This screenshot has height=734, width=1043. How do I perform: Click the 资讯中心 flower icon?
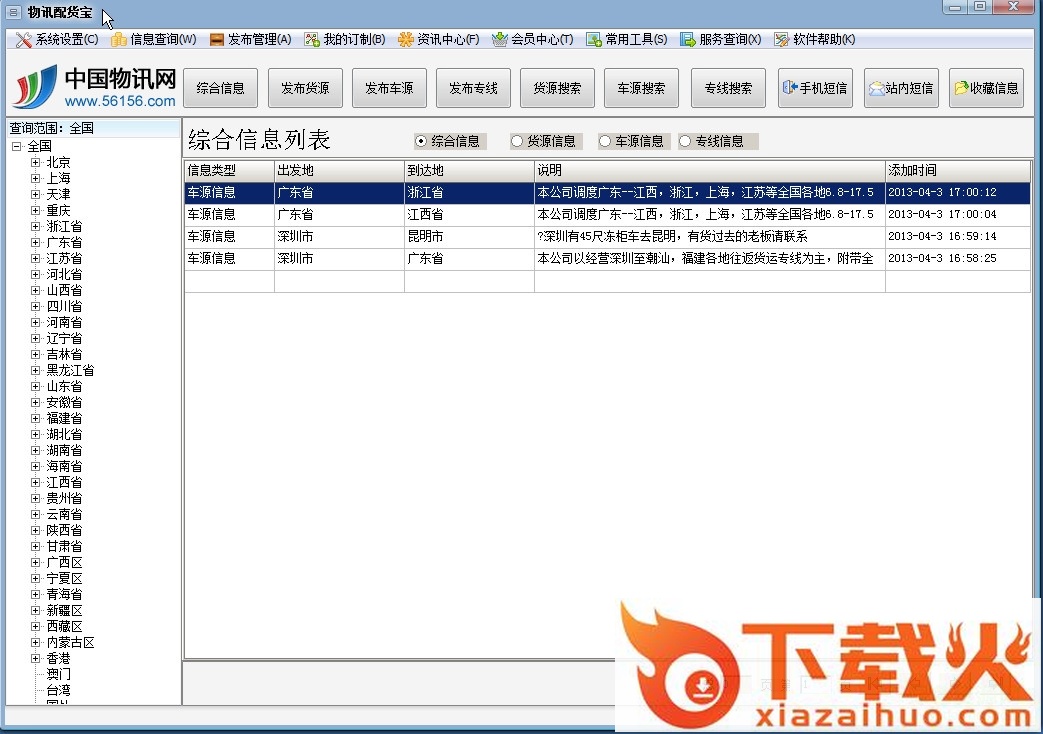coord(405,40)
